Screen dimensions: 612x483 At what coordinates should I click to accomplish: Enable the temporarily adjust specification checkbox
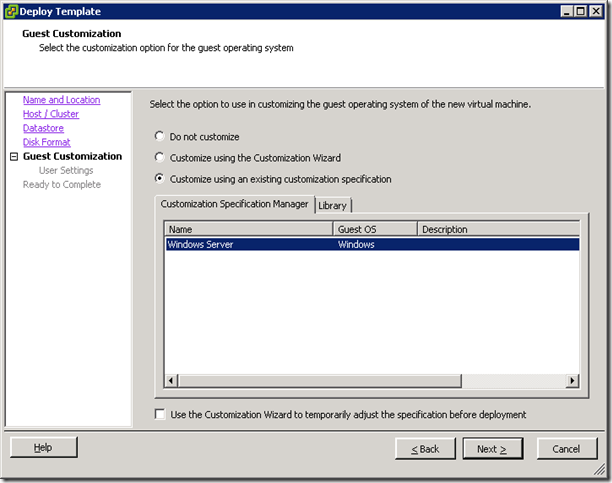160,414
